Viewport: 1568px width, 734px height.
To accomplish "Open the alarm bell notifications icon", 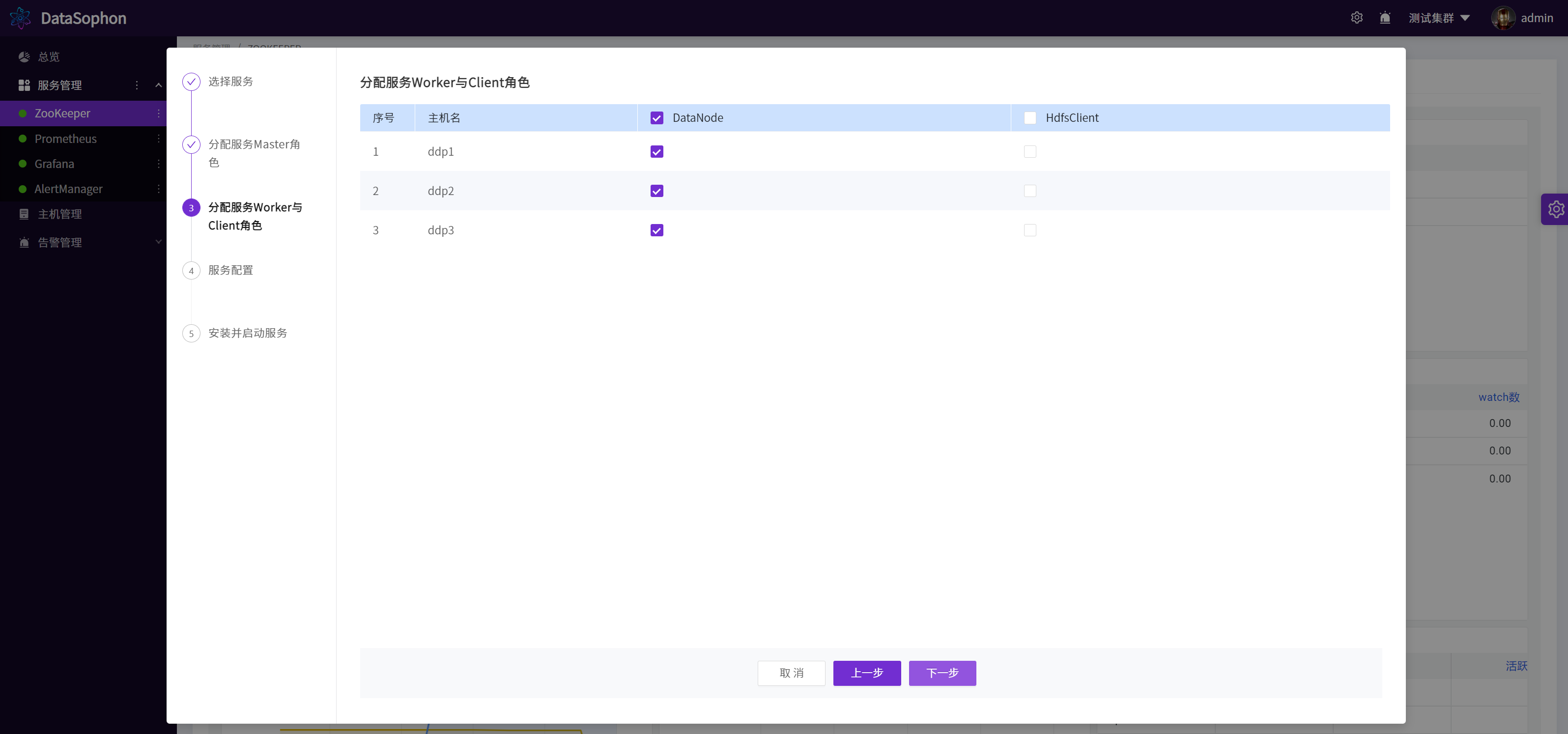I will point(1385,18).
